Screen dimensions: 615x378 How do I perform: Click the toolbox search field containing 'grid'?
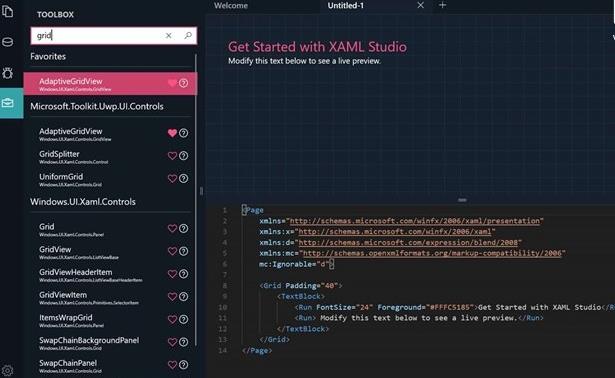(114, 36)
